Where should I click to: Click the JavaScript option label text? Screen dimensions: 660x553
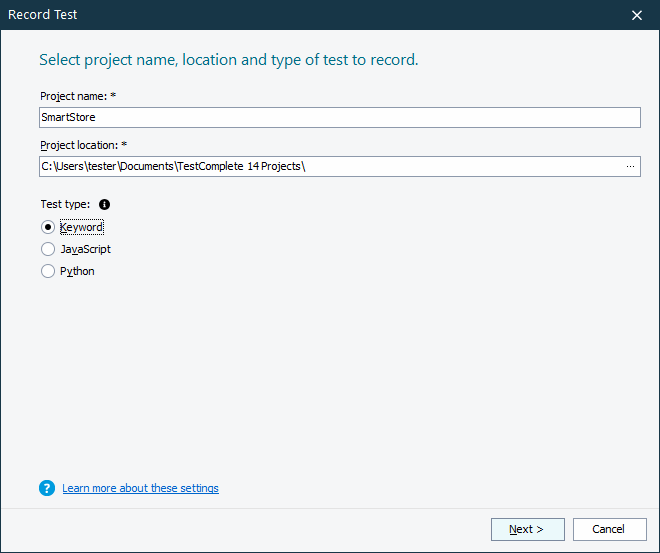[86, 249]
